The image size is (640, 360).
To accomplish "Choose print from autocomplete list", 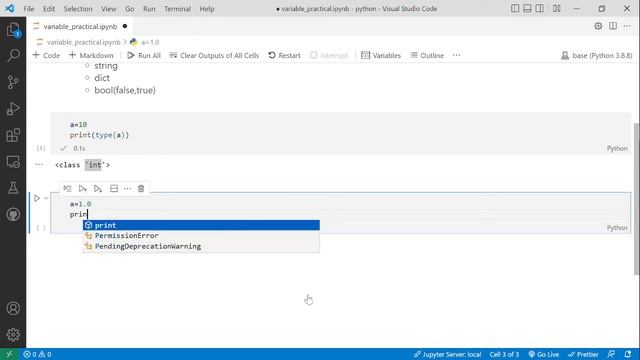I will (x=201, y=225).
